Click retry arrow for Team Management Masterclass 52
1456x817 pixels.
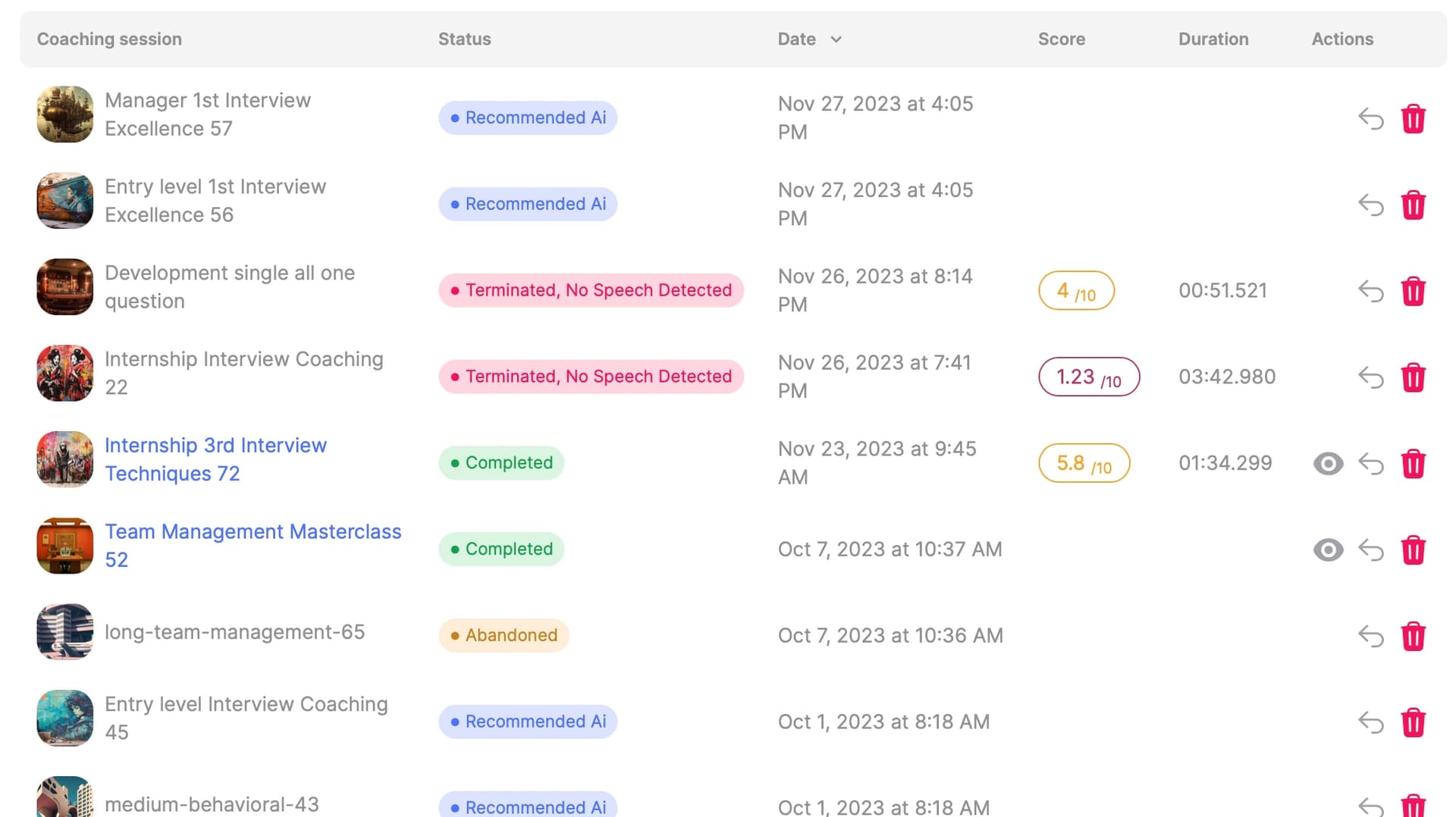[x=1370, y=549]
